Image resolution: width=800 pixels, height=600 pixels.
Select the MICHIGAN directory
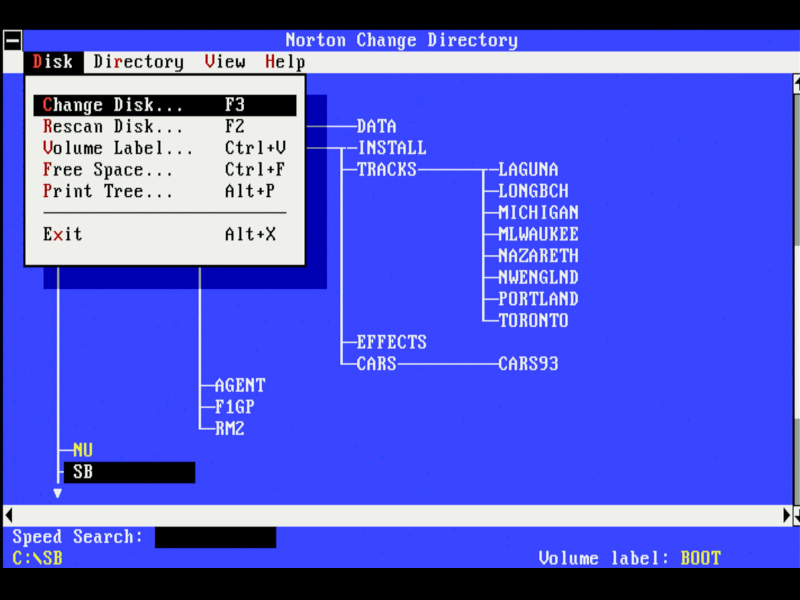538,213
